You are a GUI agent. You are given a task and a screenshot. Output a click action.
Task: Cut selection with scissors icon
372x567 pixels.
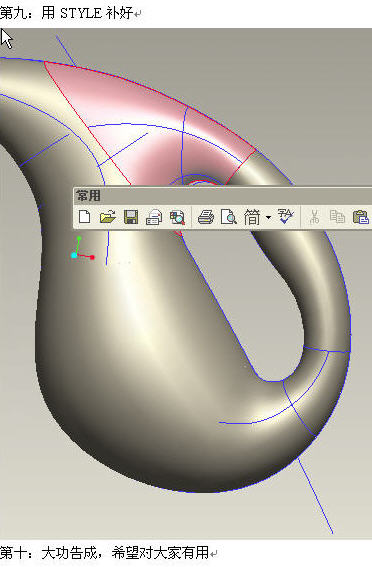click(315, 217)
